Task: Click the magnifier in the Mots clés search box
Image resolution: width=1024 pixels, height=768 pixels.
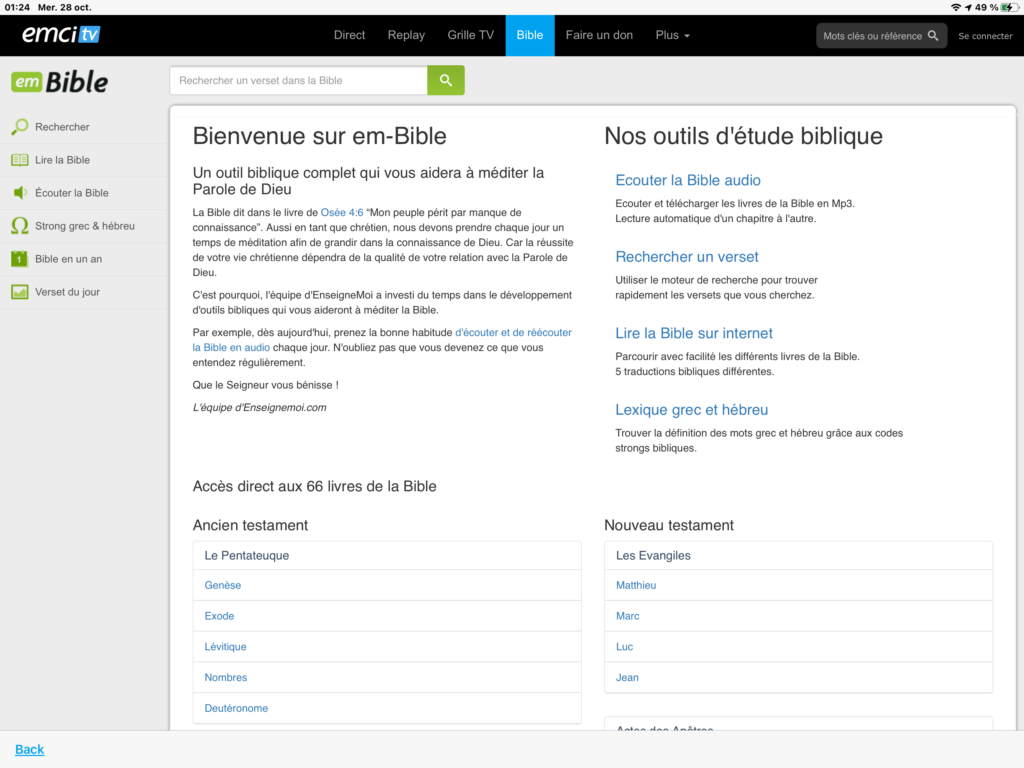Action: click(932, 34)
